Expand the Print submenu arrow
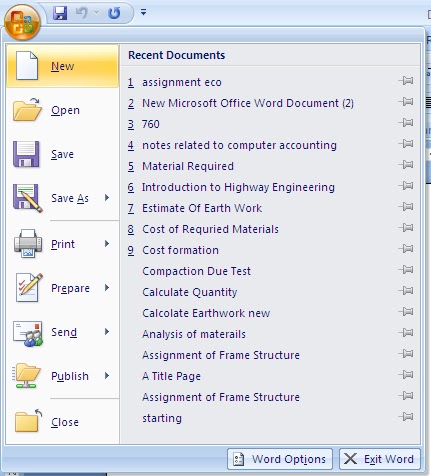Image resolution: width=431 pixels, height=476 pixels. coord(107,244)
